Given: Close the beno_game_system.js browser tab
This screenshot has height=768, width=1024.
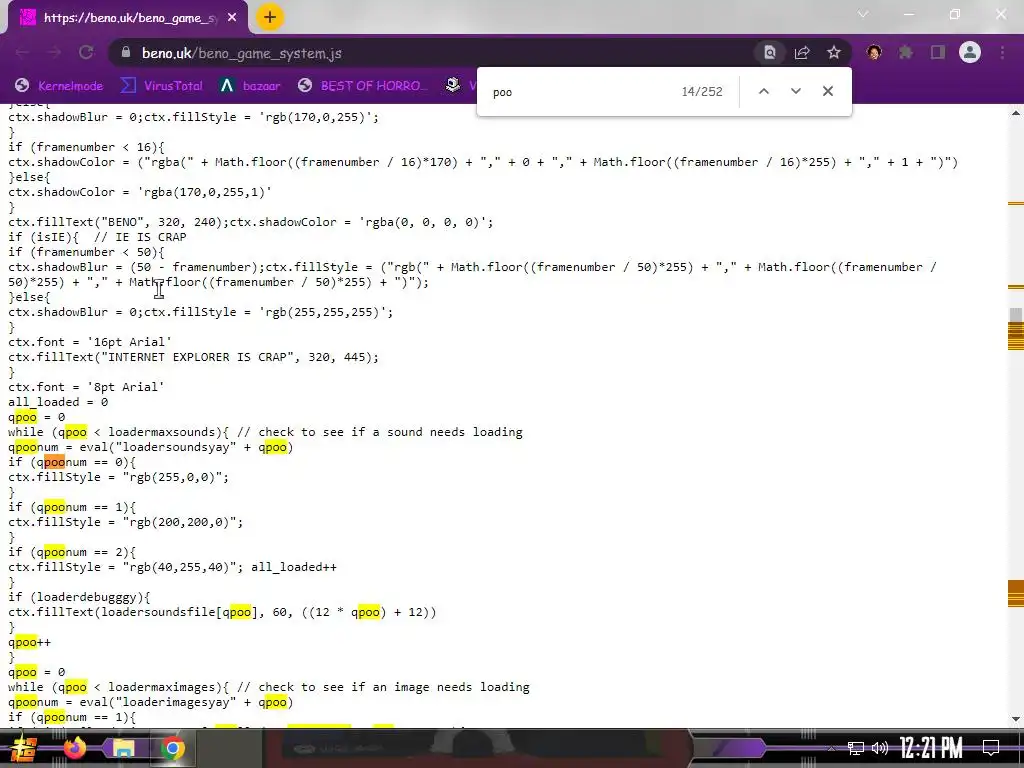Looking at the screenshot, I should [232, 18].
